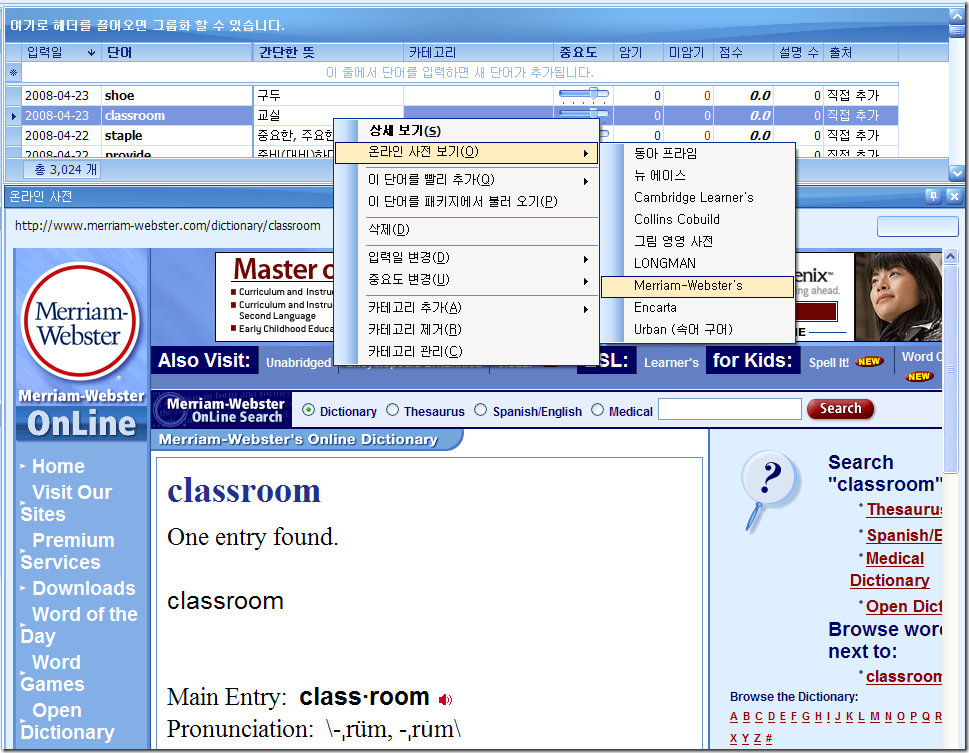Click the new-word entry row placeholder

pos(459,72)
